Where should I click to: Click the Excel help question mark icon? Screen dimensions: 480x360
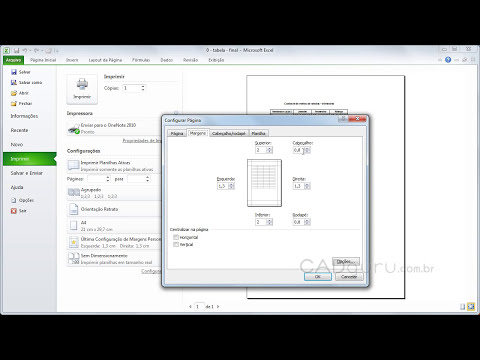pyautogui.click(x=448, y=60)
